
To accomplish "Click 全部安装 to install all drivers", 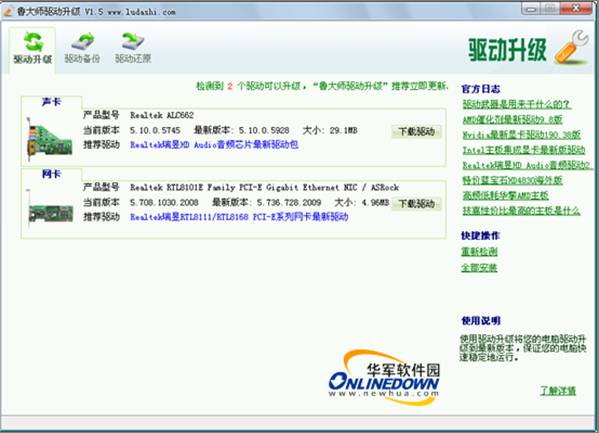I will pos(479,268).
